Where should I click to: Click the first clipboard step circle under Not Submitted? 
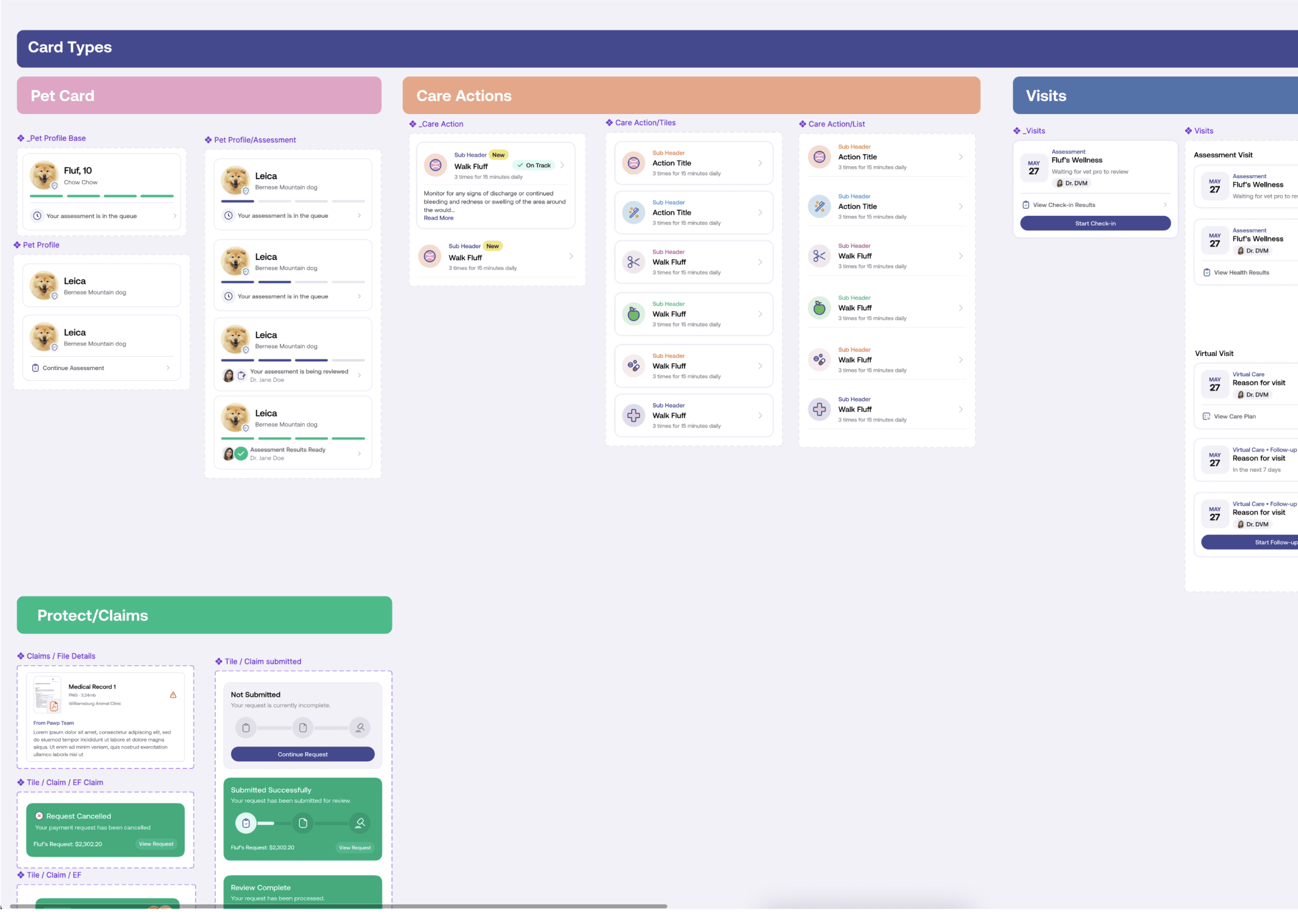point(246,728)
